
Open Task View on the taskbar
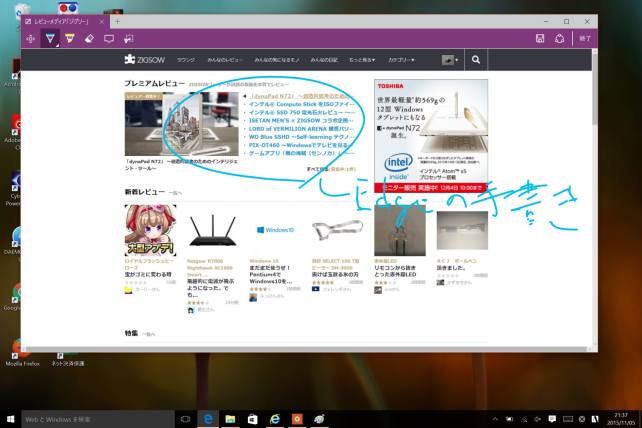click(x=185, y=419)
